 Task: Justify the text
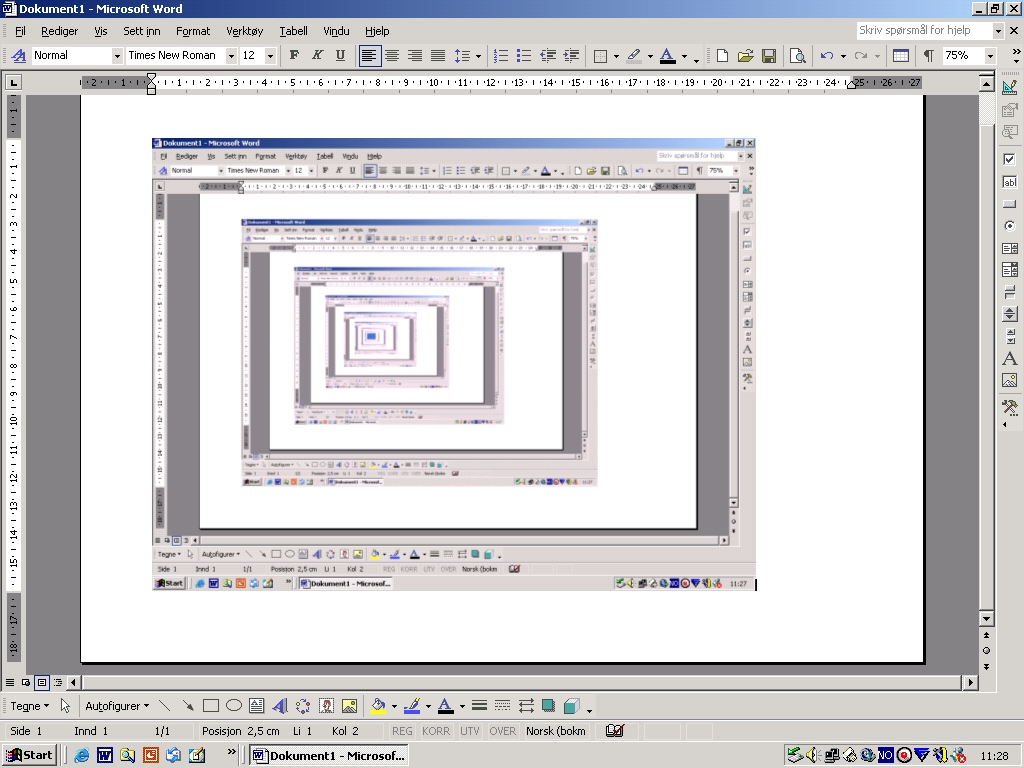pos(438,56)
